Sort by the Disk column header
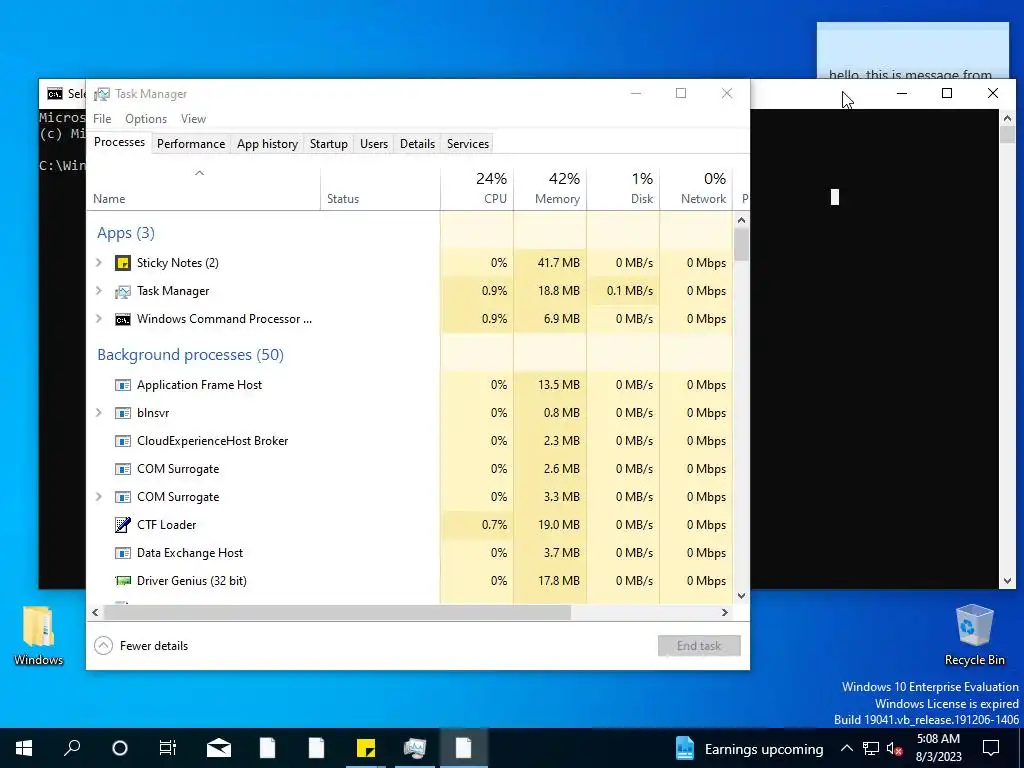The height and width of the screenshot is (768, 1024). [x=623, y=189]
